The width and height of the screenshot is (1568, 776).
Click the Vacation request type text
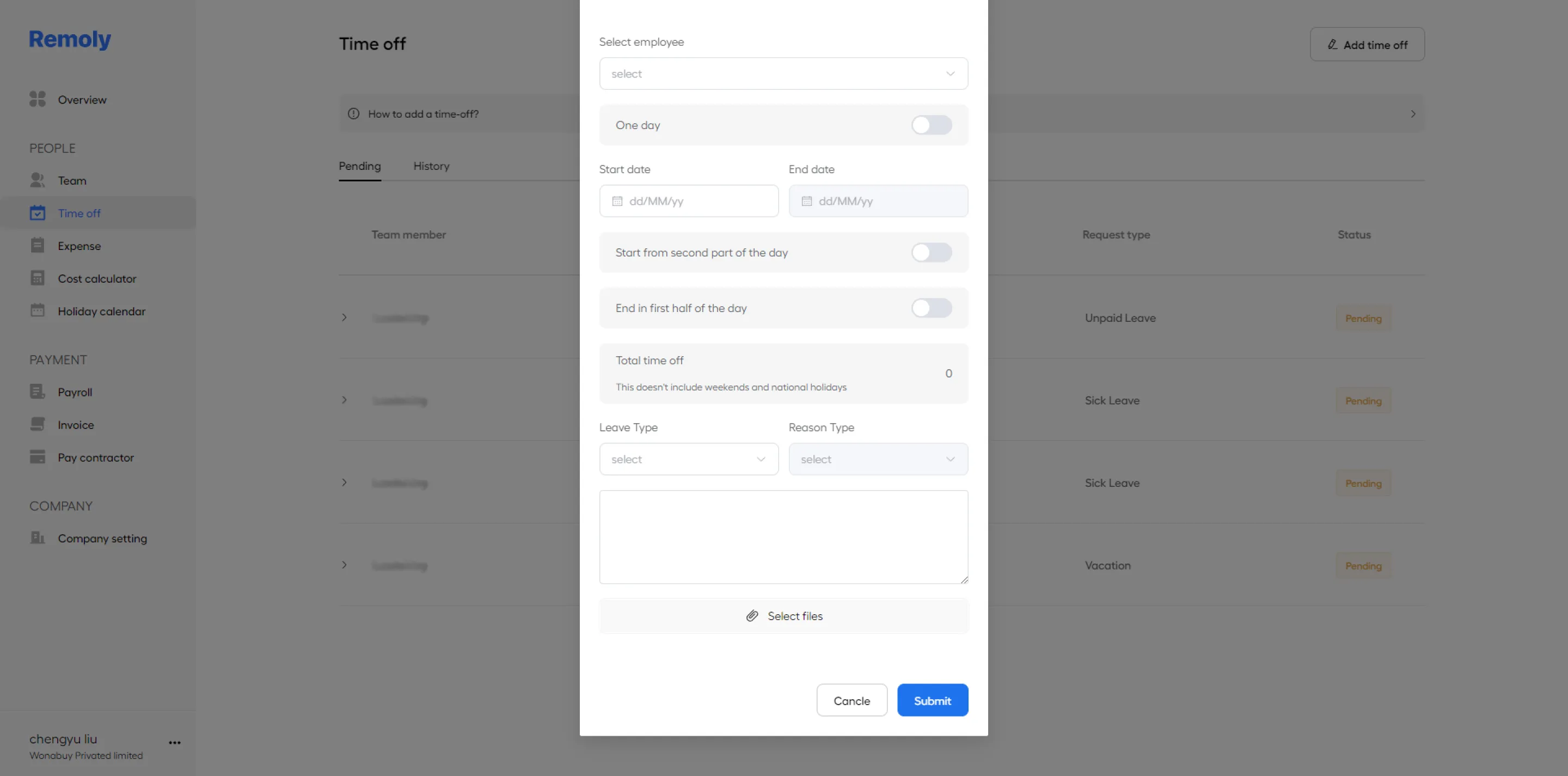point(1107,565)
